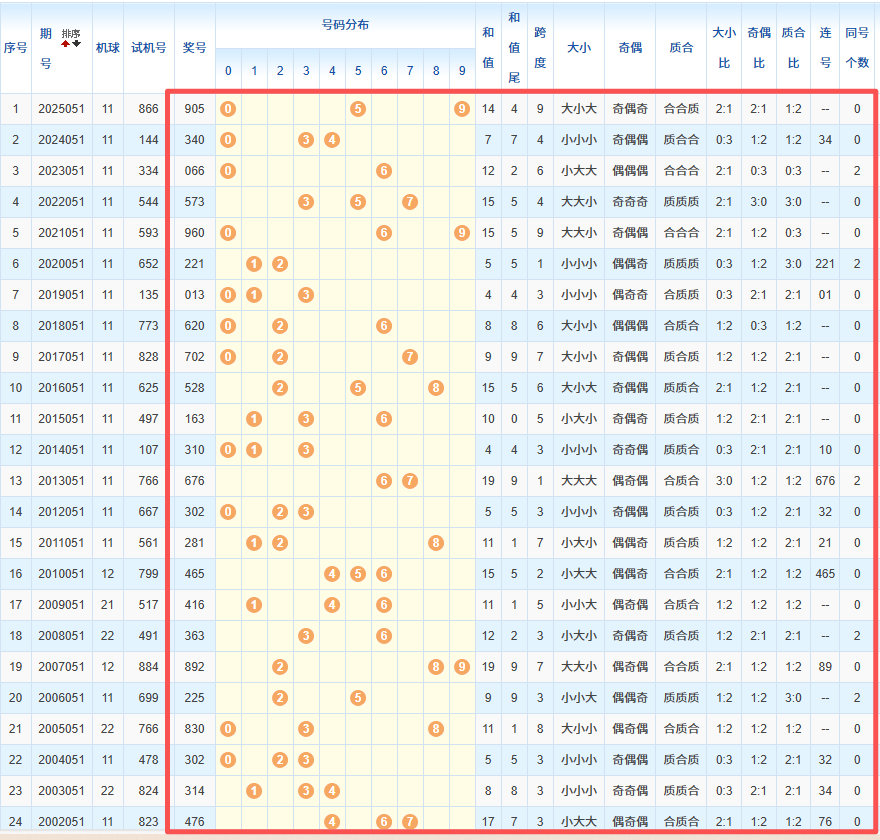Screen dimensions: 880x840
Task: Click the red ascending sort arrow
Action: tap(65, 43)
